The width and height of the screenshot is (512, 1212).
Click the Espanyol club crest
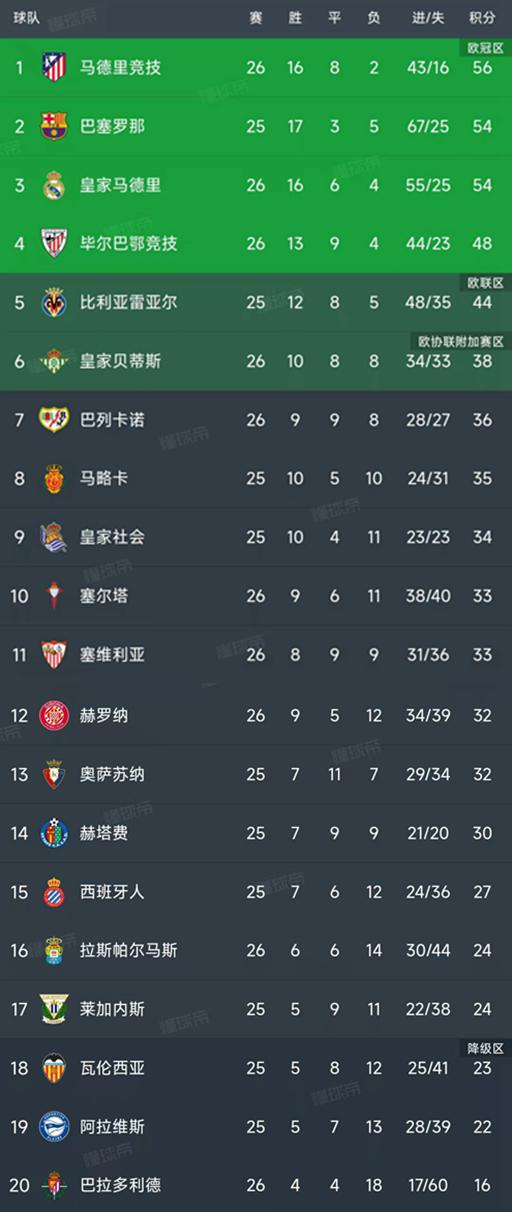point(53,892)
